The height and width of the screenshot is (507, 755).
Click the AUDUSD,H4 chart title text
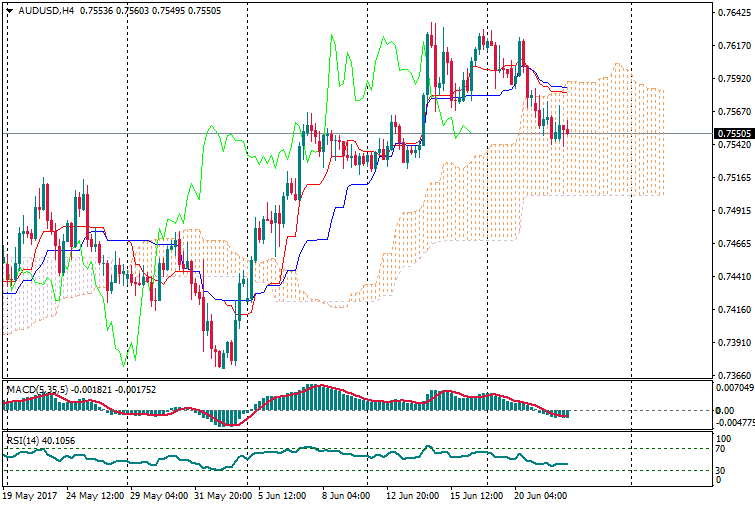pyautogui.click(x=46, y=11)
